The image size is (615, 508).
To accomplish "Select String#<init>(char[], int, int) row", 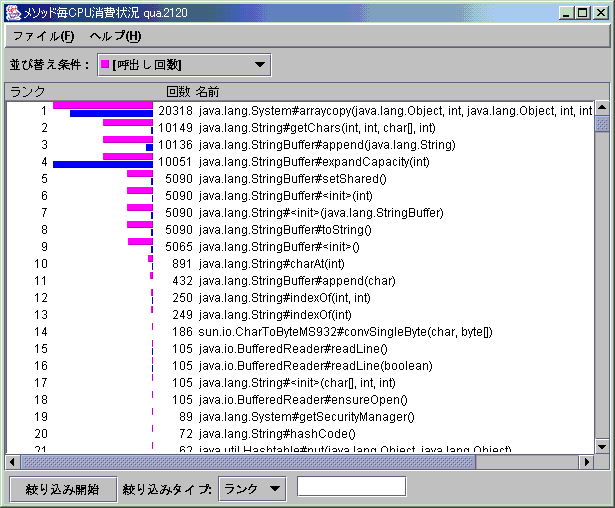I will (x=300, y=382).
